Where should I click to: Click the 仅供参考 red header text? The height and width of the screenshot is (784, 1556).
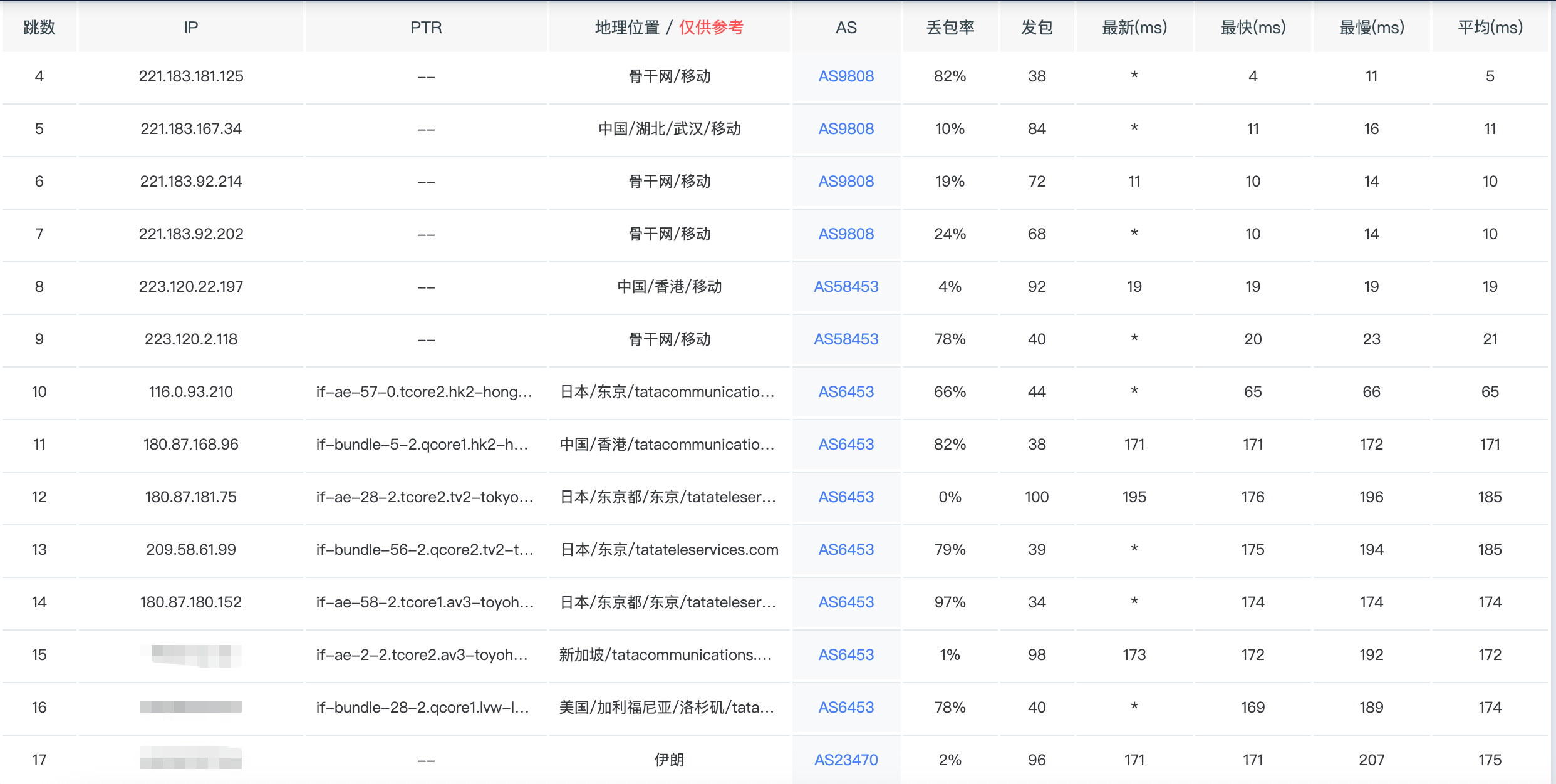click(711, 28)
